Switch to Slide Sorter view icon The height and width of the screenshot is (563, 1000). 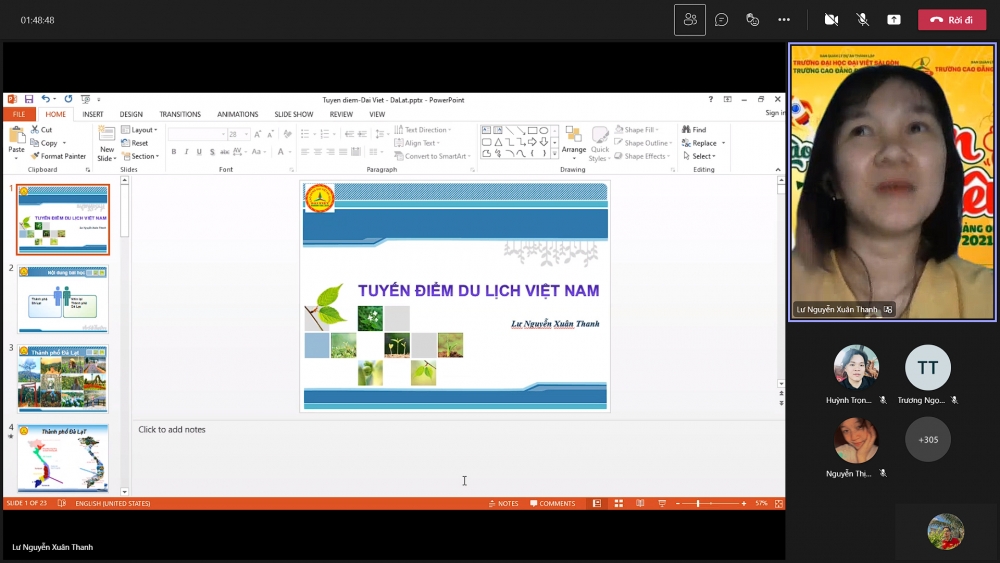pyautogui.click(x=618, y=503)
